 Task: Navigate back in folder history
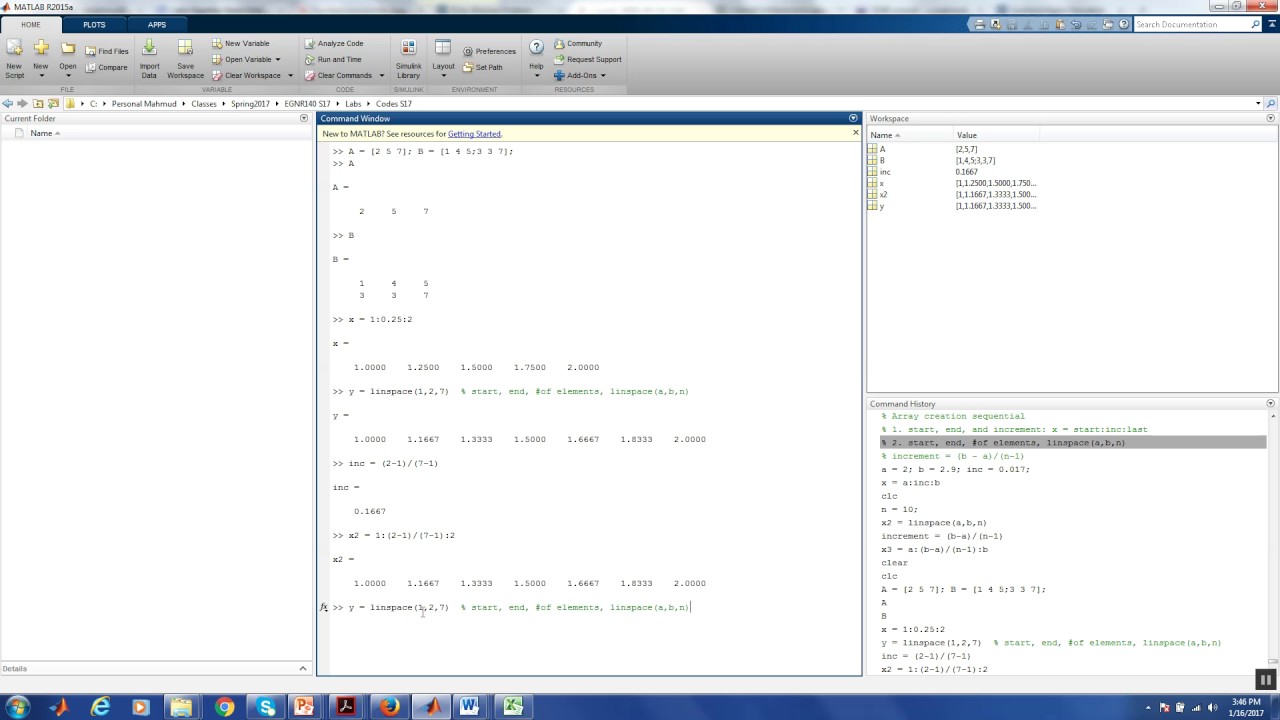tap(8, 104)
